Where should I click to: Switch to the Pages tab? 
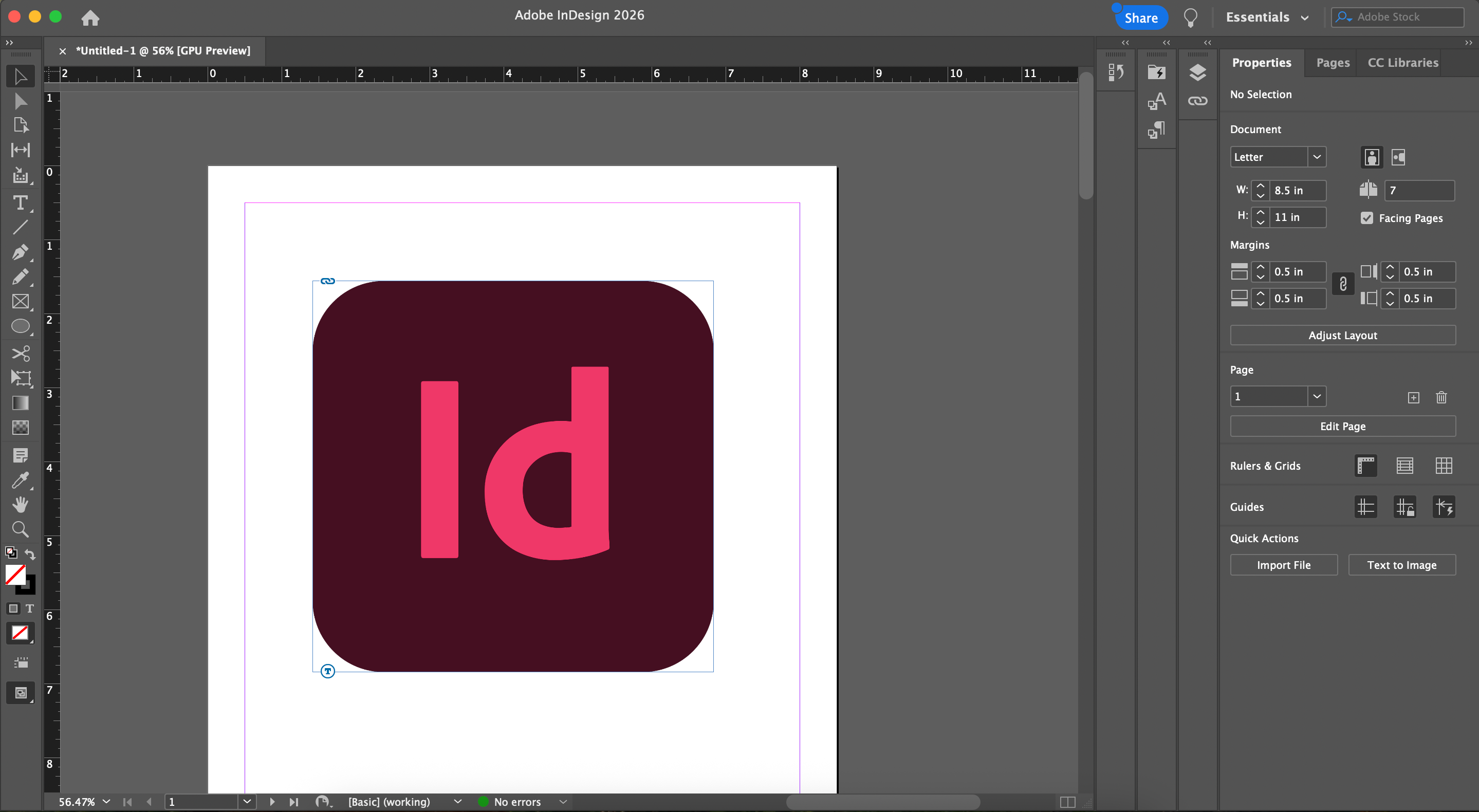[1332, 63]
